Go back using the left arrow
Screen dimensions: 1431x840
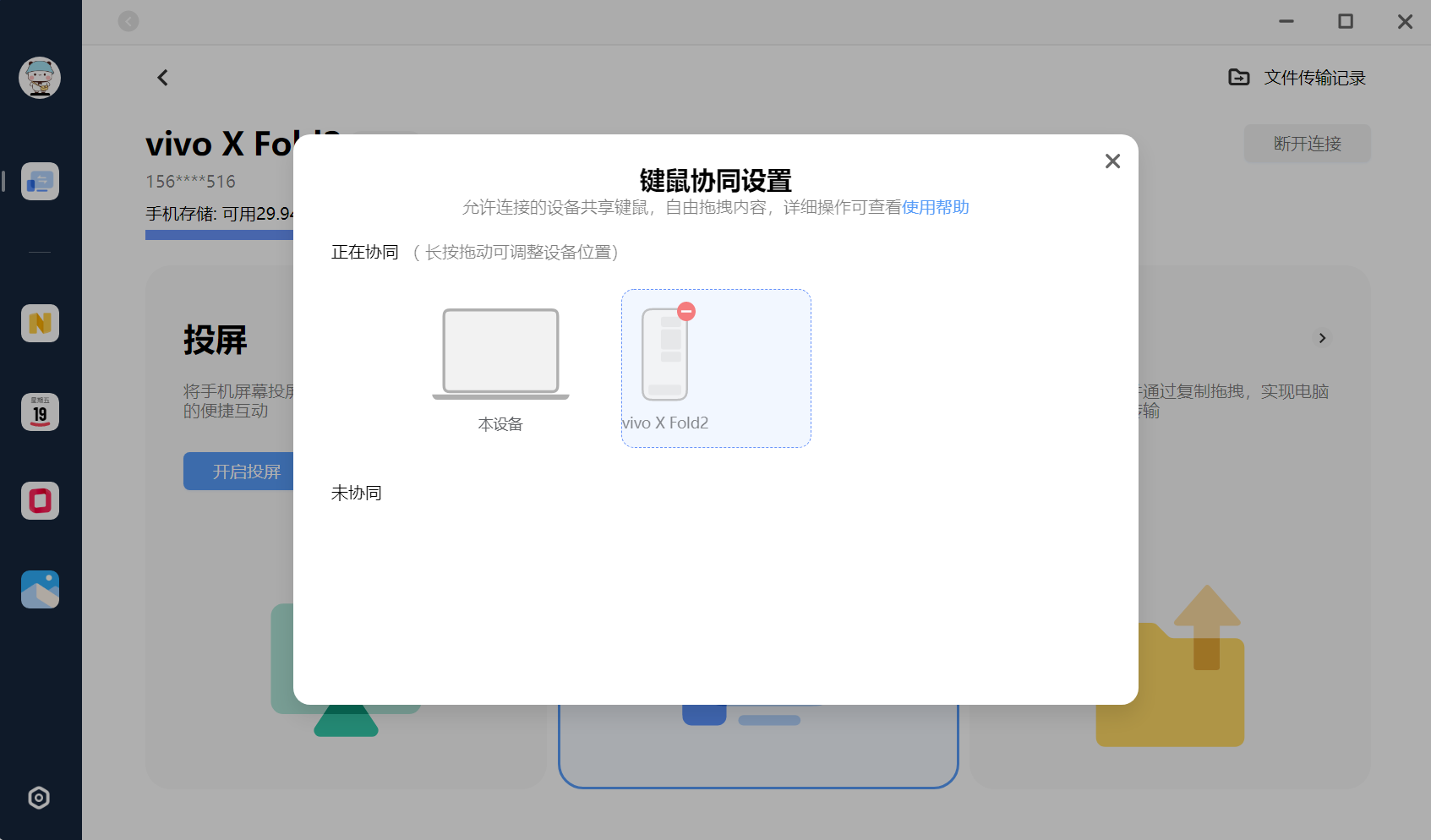163,78
